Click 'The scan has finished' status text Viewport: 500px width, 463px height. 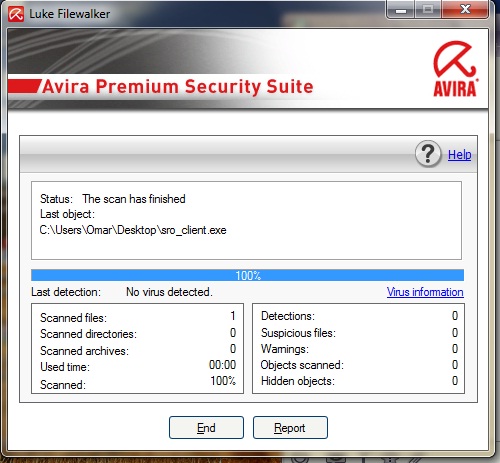(134, 199)
